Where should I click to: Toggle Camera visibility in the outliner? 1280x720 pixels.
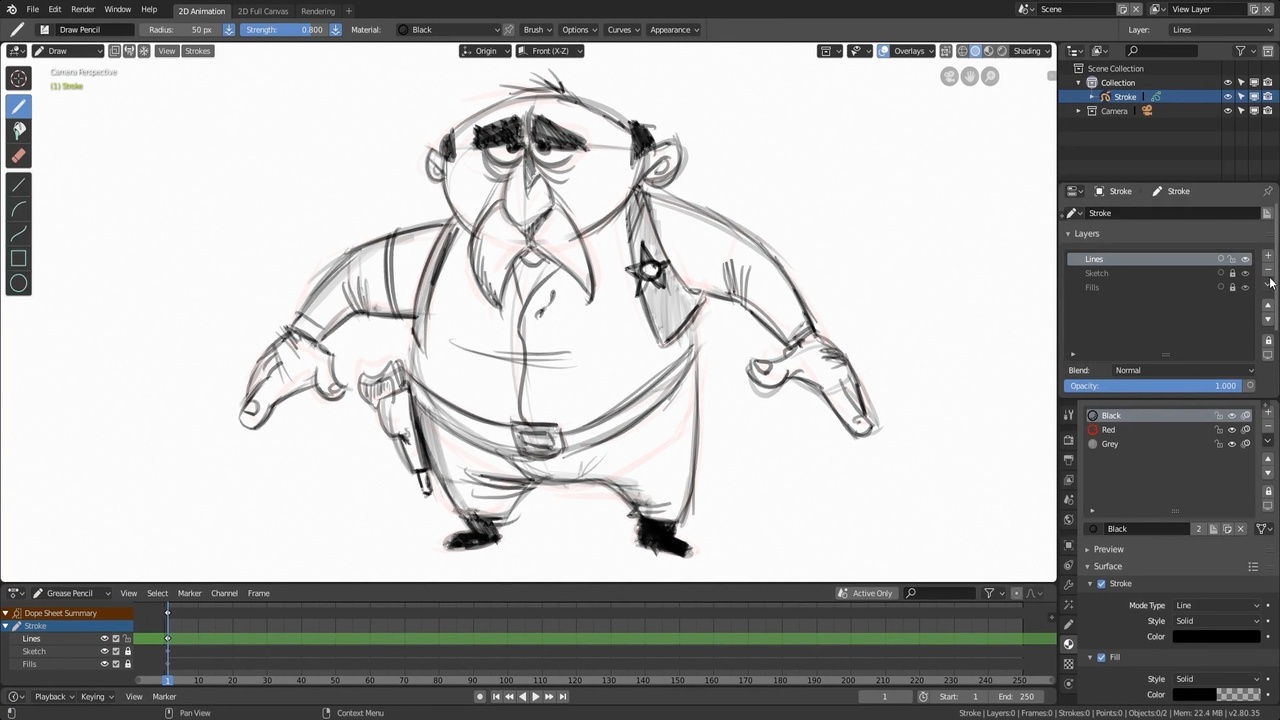click(x=1228, y=111)
